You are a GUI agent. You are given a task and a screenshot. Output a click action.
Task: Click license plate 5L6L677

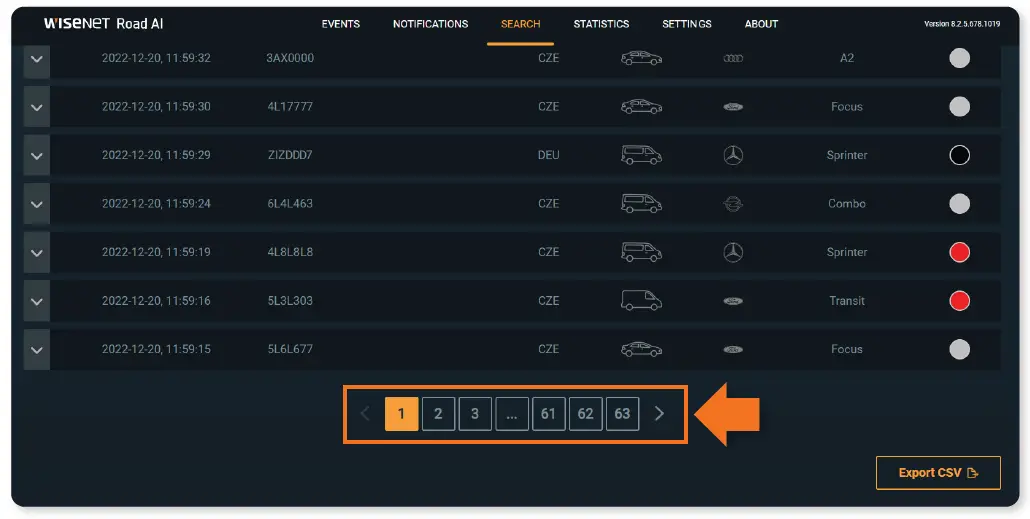tap(290, 349)
